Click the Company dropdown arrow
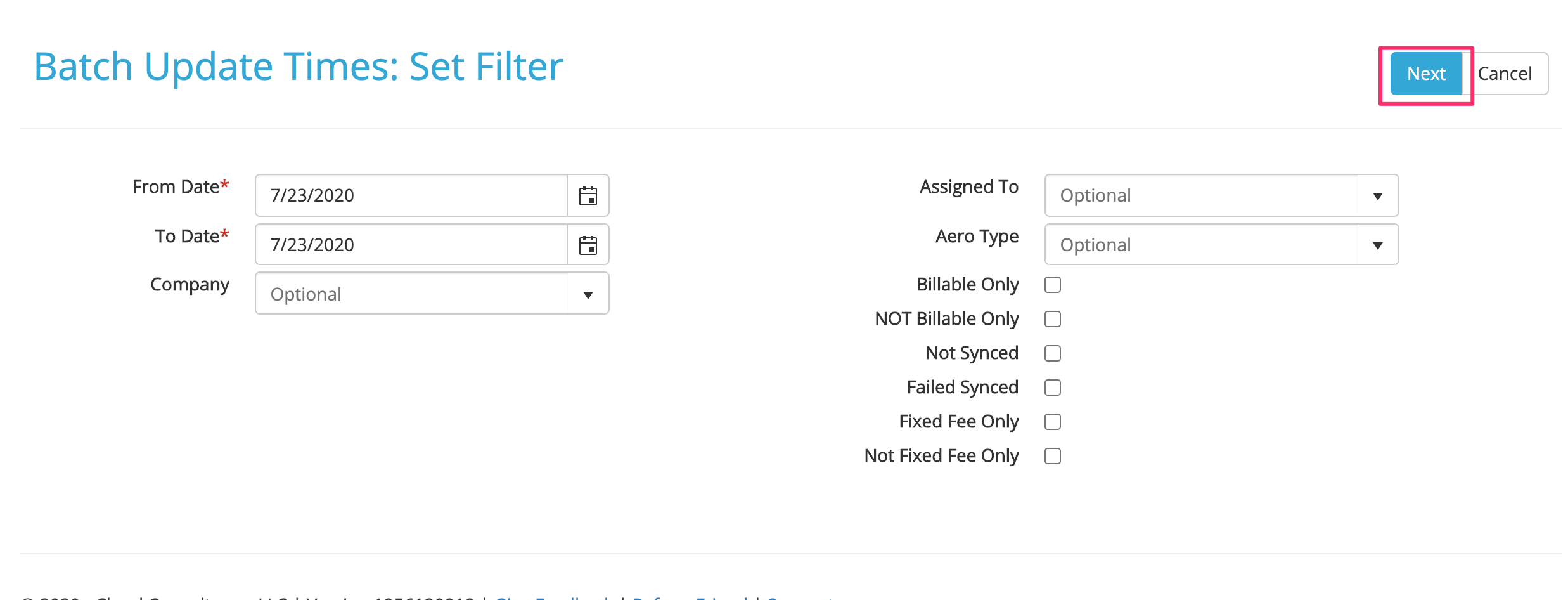 [x=588, y=294]
